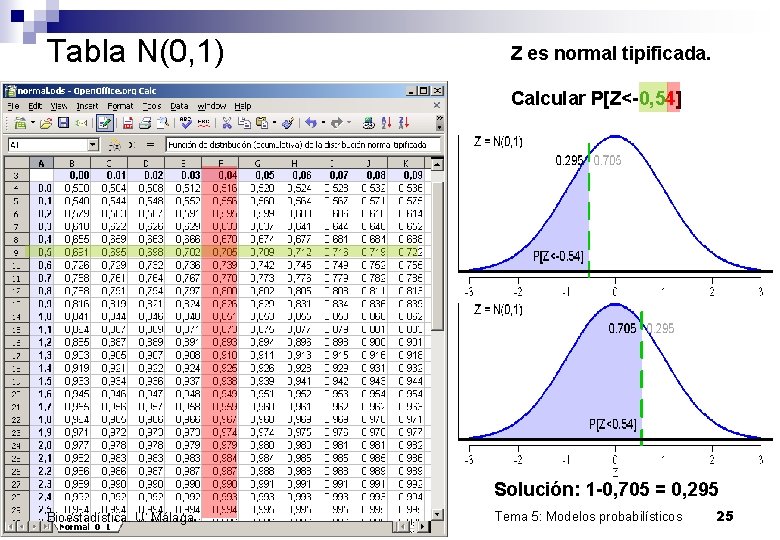Open the Edit menu

pos(35,106)
